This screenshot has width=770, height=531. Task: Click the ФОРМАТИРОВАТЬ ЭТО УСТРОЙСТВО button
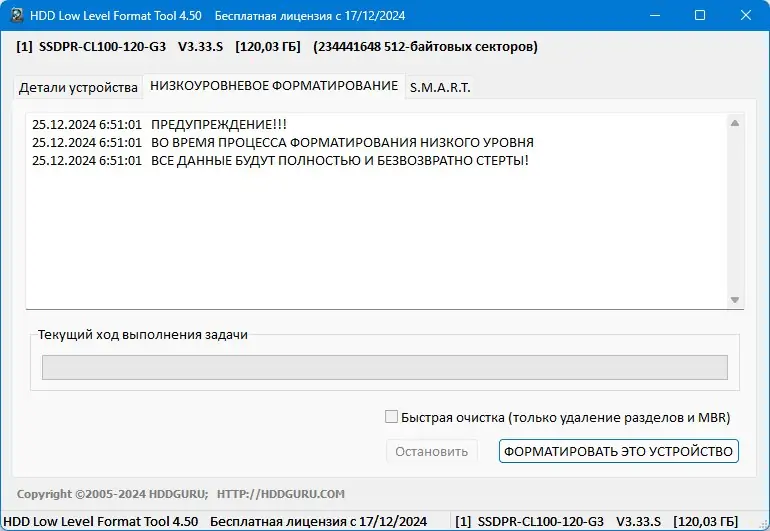[618, 451]
